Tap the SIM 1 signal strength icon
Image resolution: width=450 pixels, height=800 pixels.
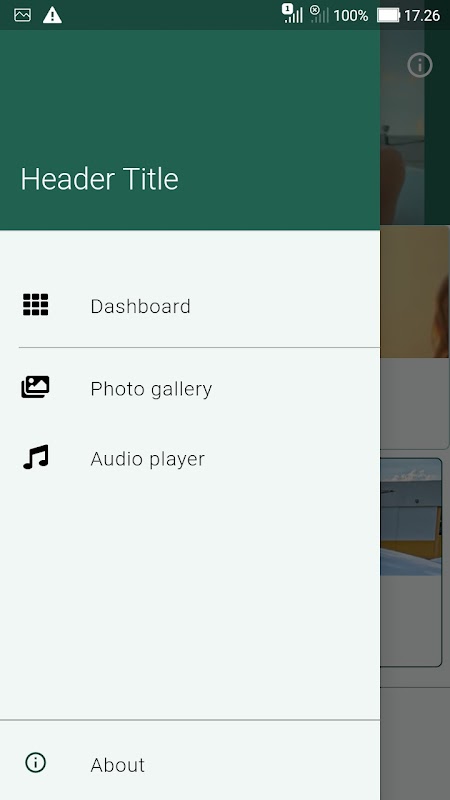coord(293,13)
